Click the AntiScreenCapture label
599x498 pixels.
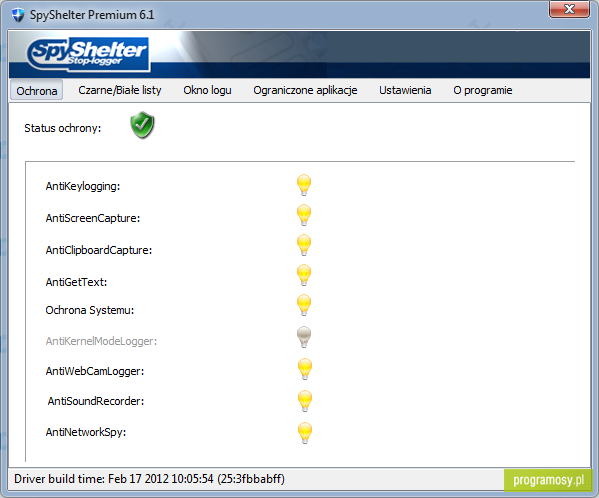tap(93, 218)
